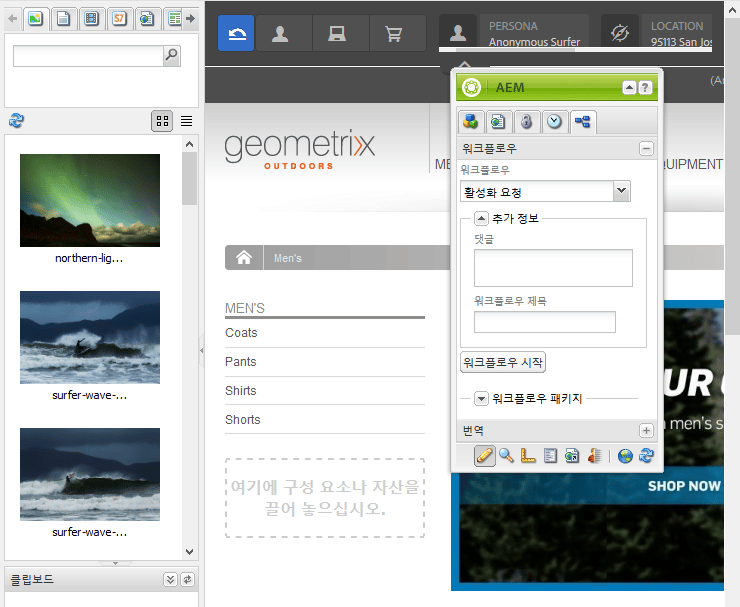This screenshot has height=607, width=740.
Task: Click the laptop device icon in client context
Action: click(337, 33)
